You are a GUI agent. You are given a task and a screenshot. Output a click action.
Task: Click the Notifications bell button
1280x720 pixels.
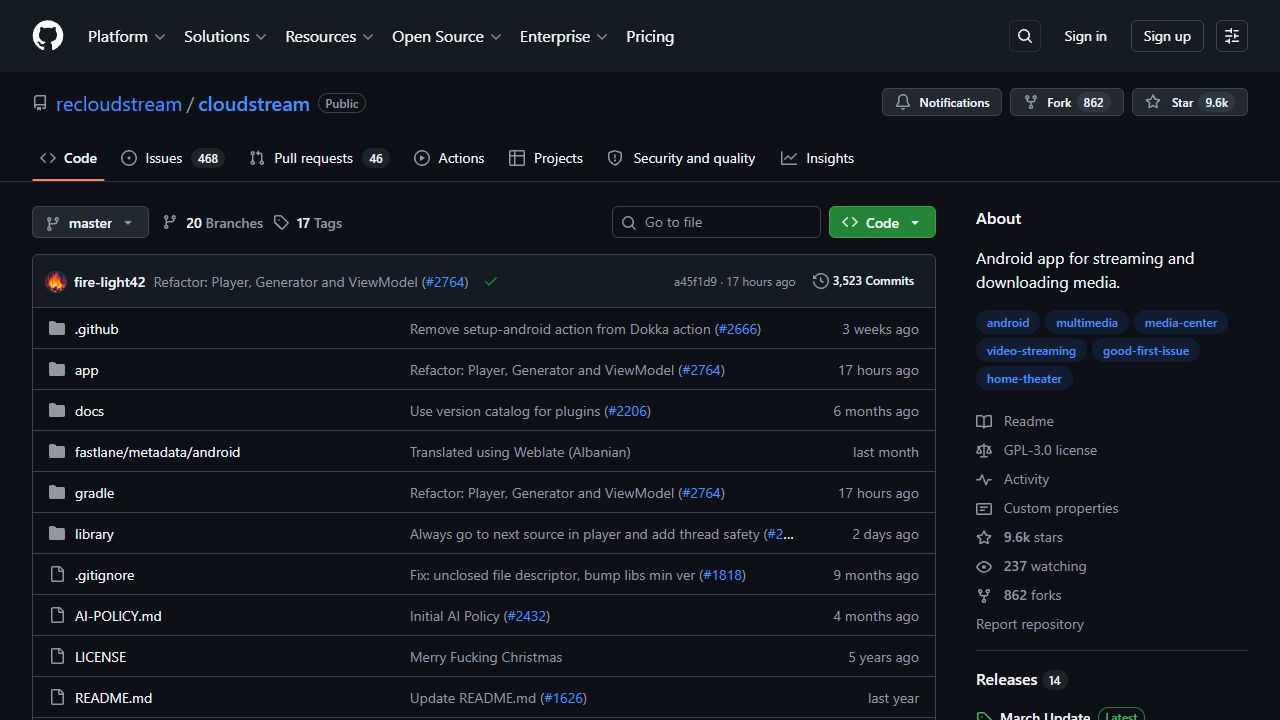point(942,102)
